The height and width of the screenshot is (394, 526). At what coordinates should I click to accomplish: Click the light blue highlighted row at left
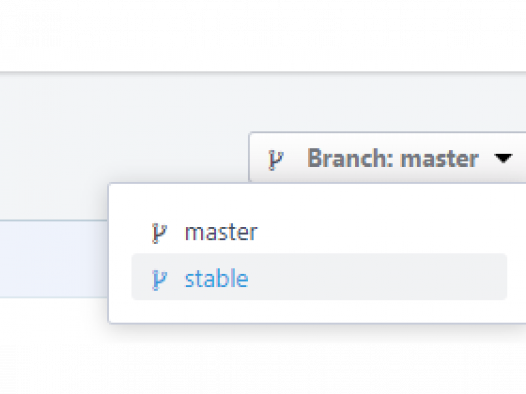[x=54, y=259]
